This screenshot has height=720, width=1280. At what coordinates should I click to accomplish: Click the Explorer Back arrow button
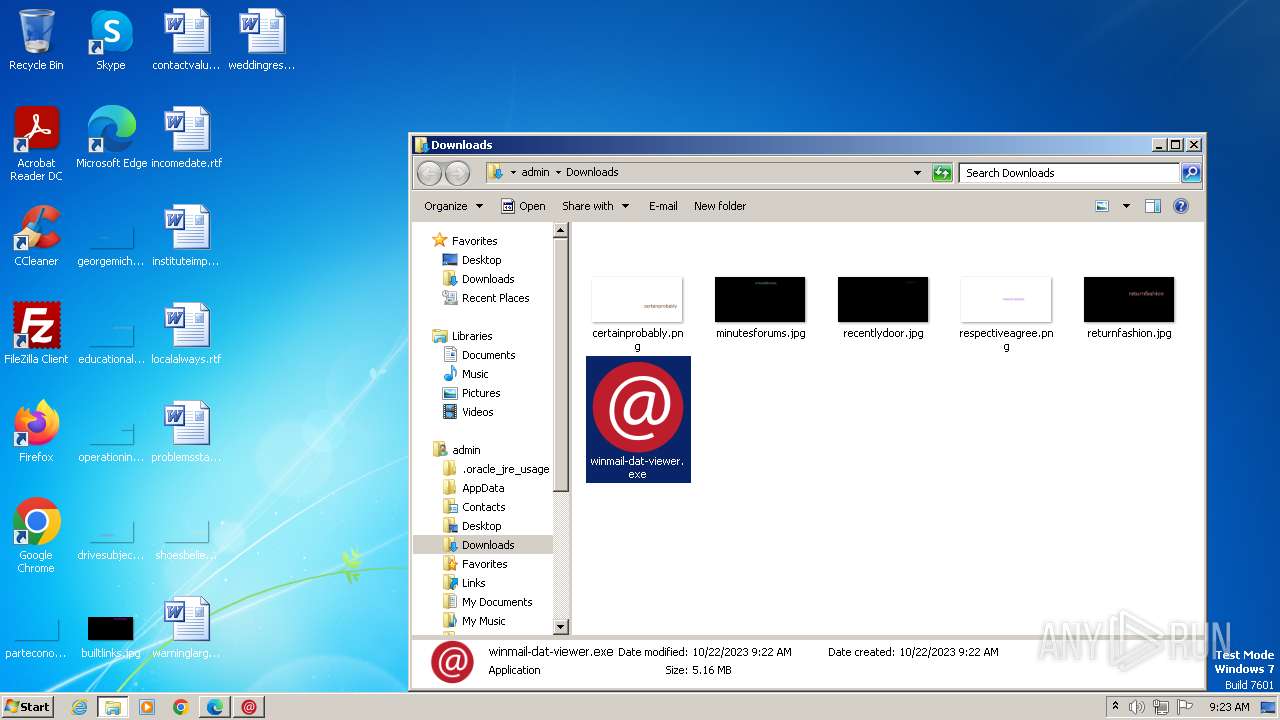tap(429, 173)
